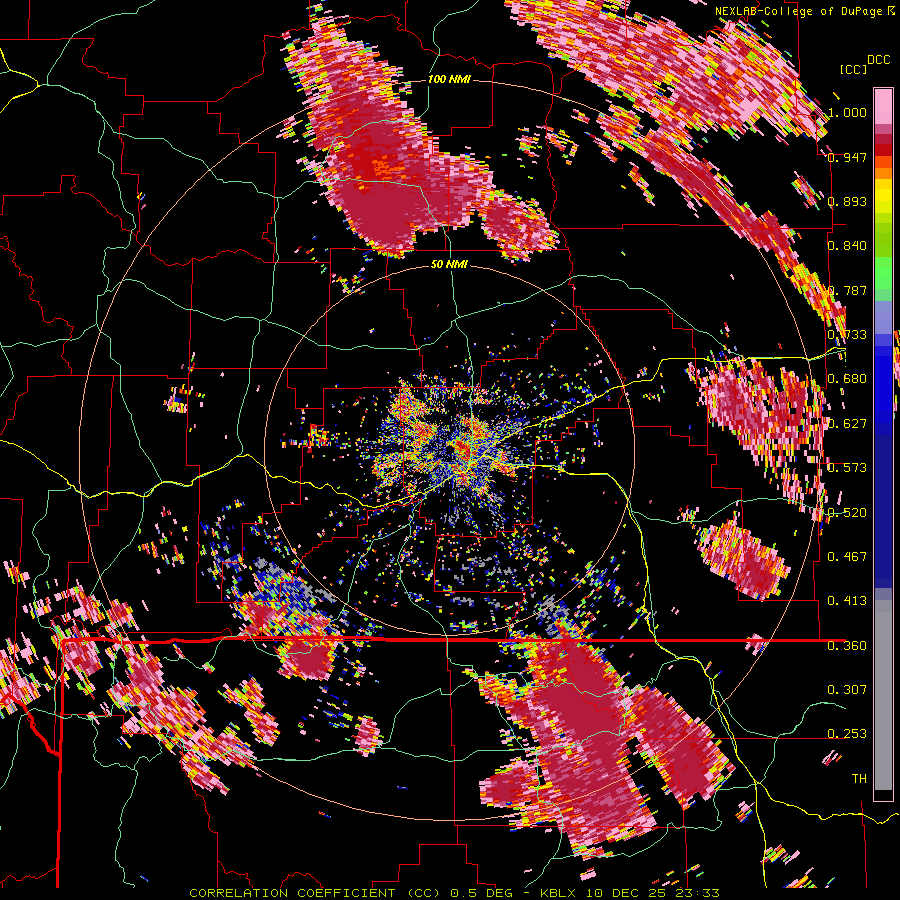The height and width of the screenshot is (900, 900).
Task: Click the 0.680 scale value
Action: [847, 379]
